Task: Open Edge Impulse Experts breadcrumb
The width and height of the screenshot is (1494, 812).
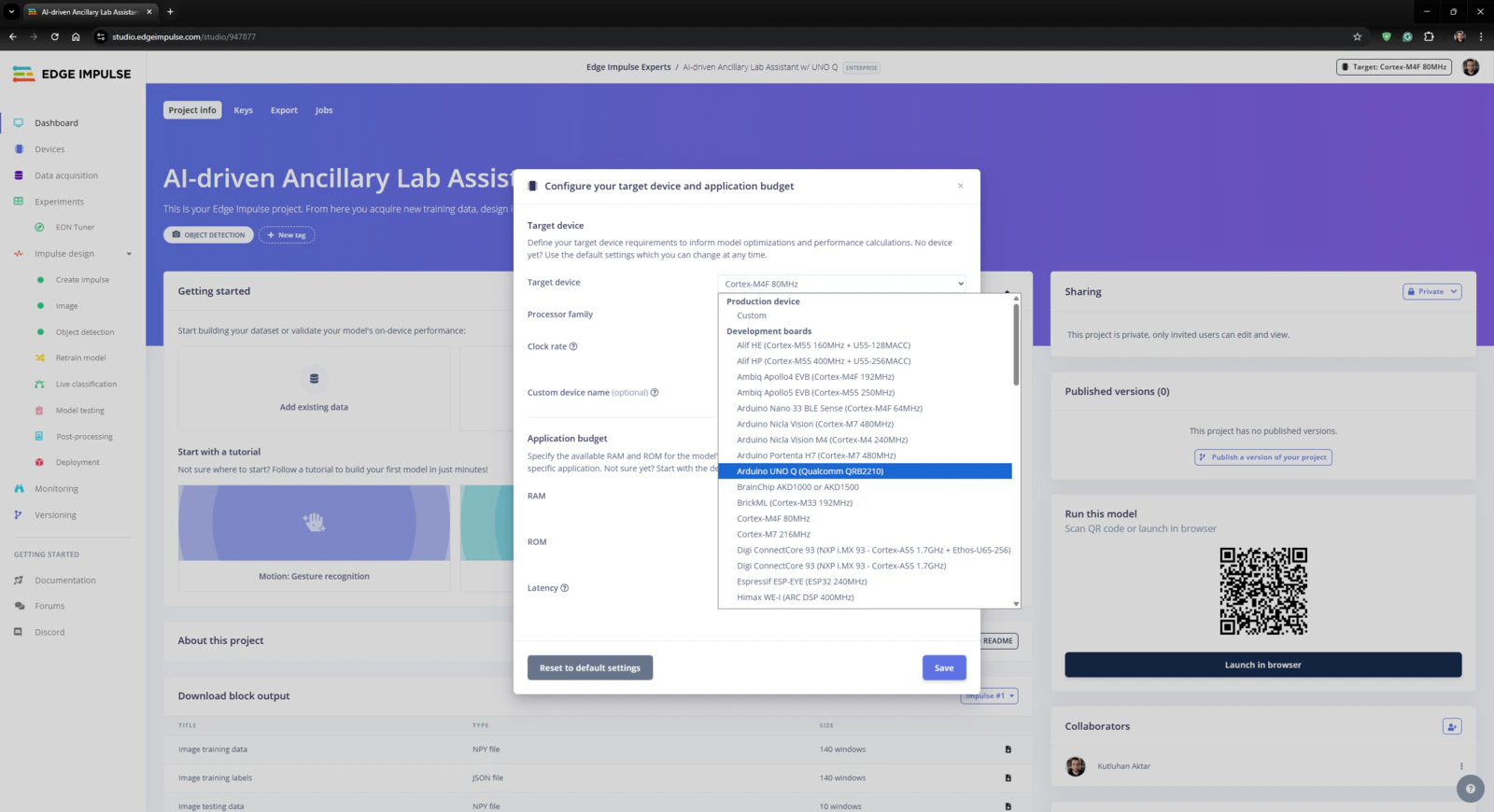Action: click(628, 67)
